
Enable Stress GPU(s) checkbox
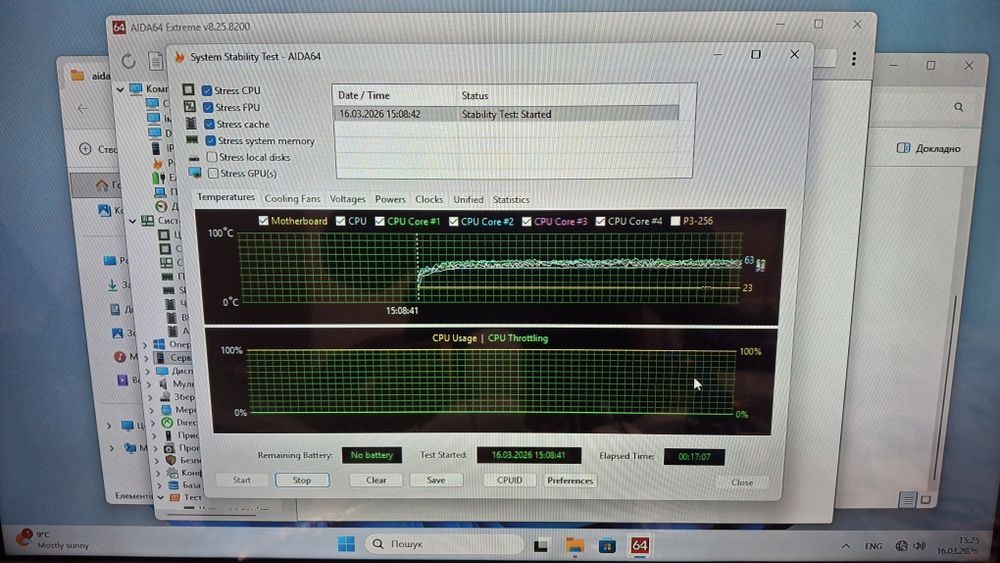(213, 173)
